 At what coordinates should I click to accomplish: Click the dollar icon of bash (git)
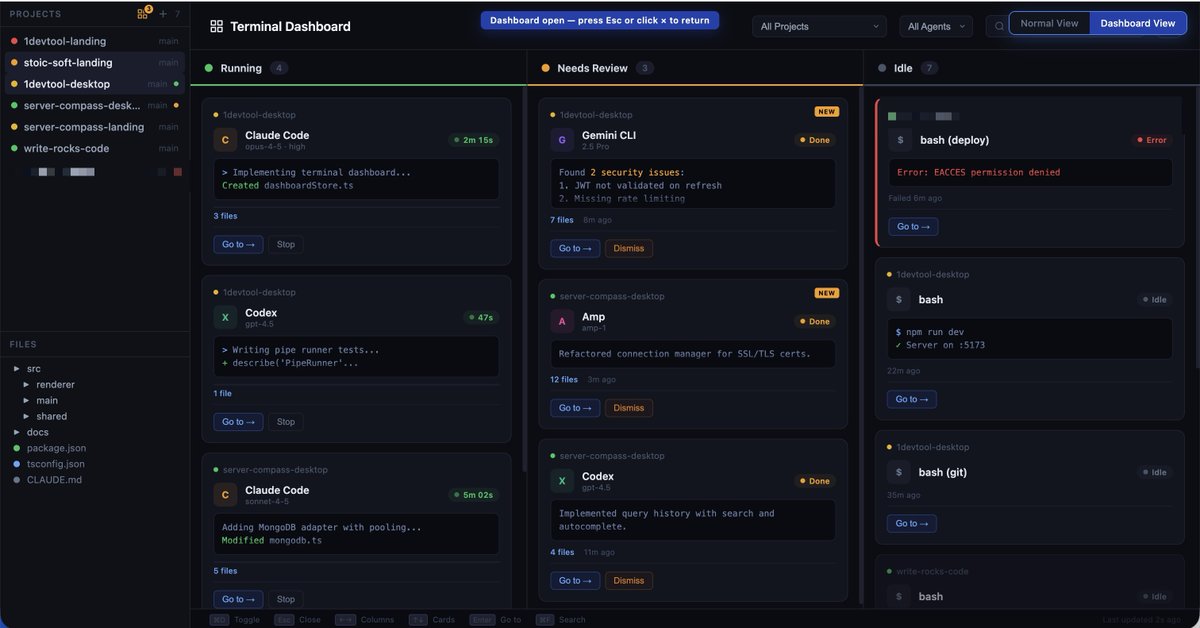point(900,472)
